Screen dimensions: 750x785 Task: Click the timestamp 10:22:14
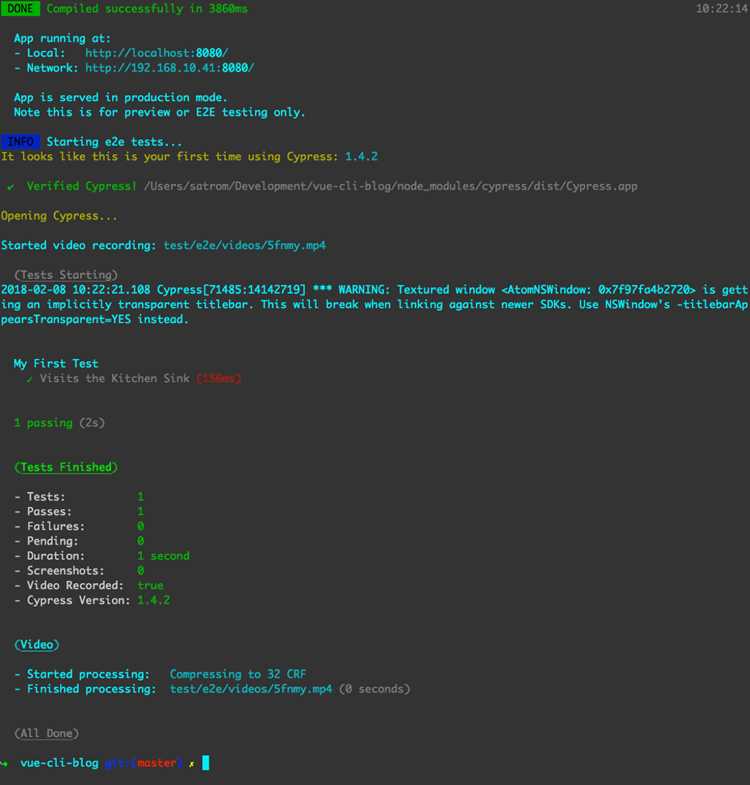click(x=722, y=9)
